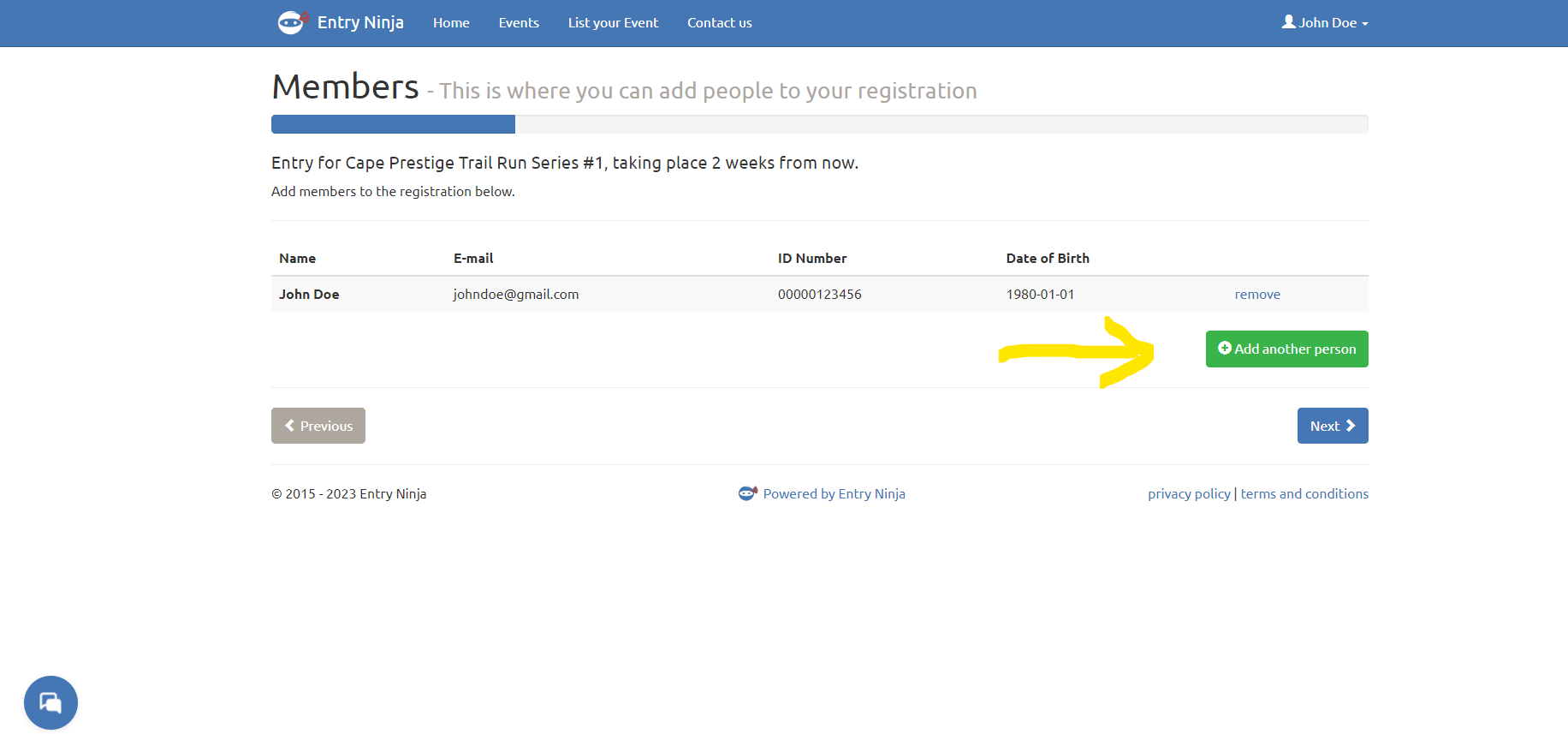
Task: Go to the Home menu item
Action: 451,23
